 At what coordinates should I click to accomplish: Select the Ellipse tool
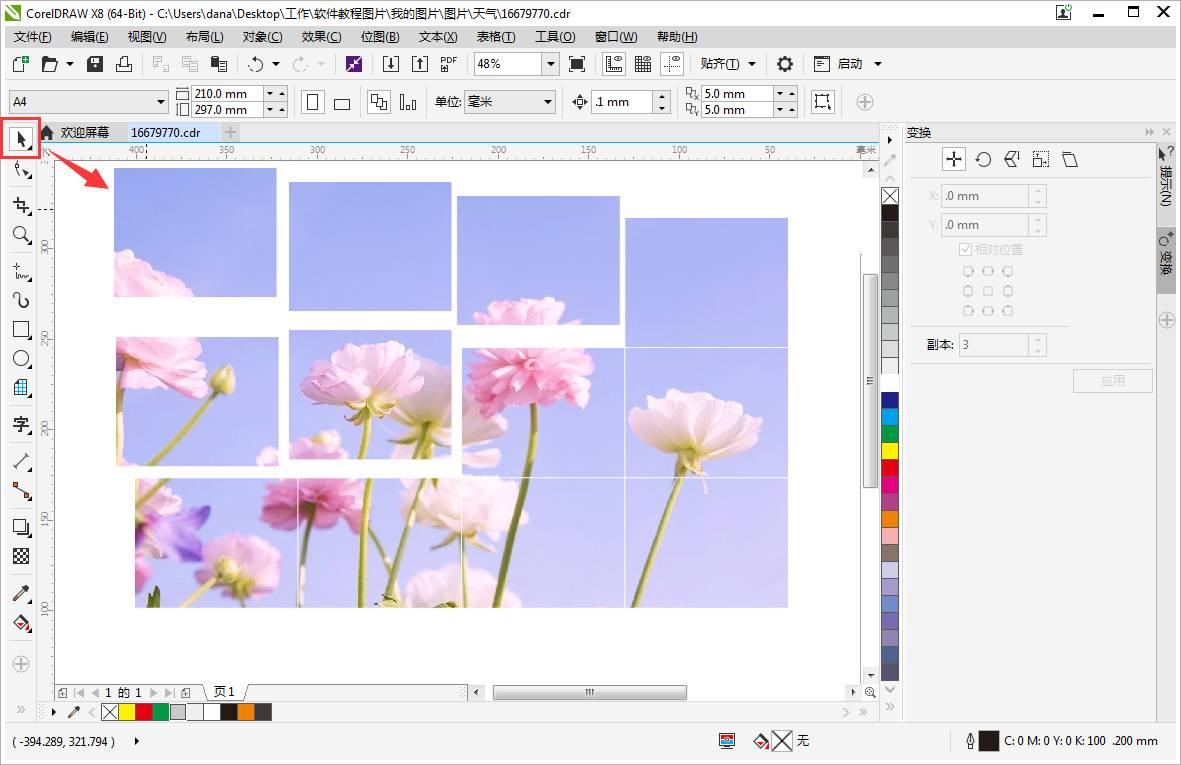point(21,358)
